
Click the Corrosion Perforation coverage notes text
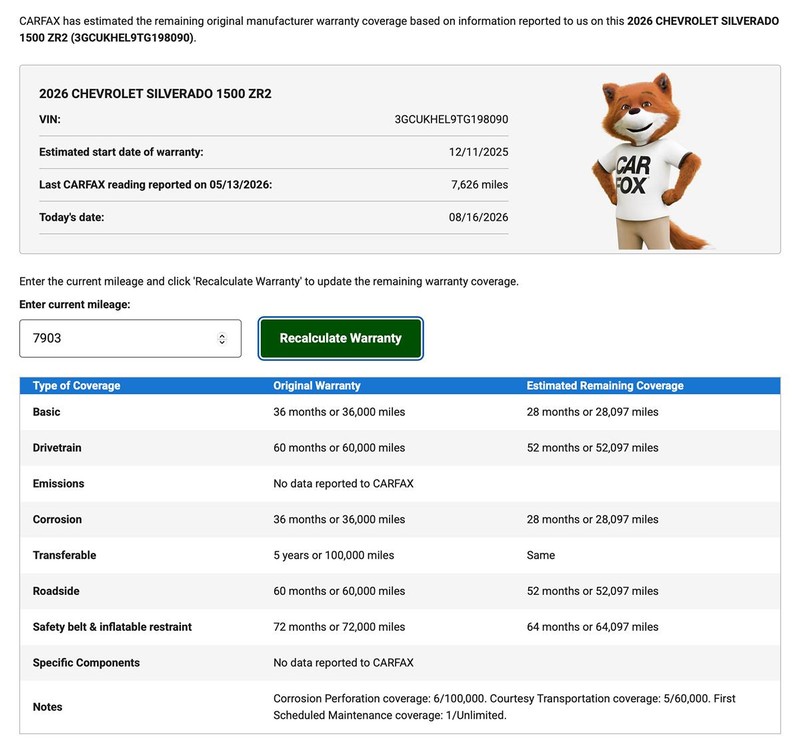pyautogui.click(x=504, y=707)
